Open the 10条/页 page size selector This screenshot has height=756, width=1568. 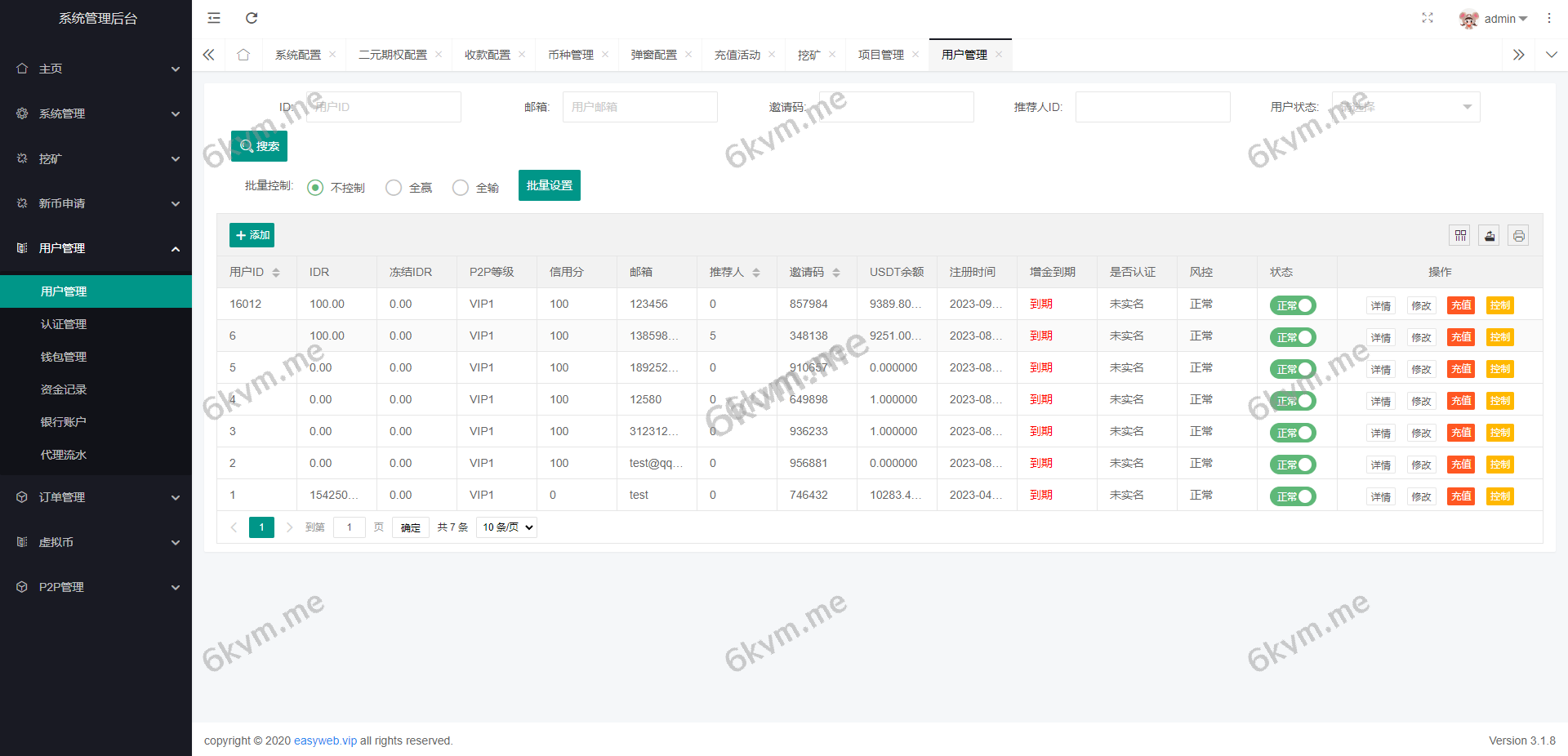506,527
